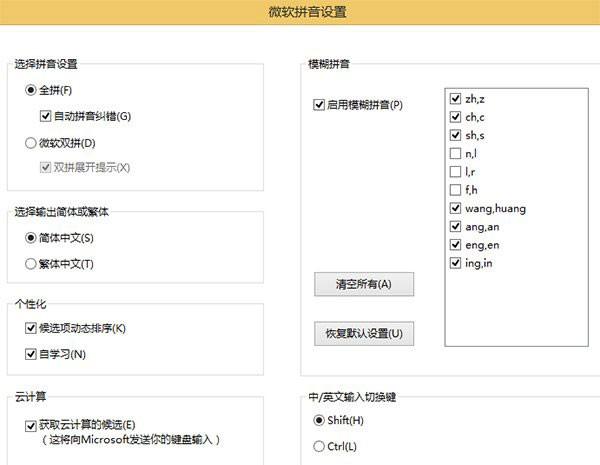The width and height of the screenshot is (600, 465).
Task: Enable the n,l fuzzy pair
Action: [456, 154]
